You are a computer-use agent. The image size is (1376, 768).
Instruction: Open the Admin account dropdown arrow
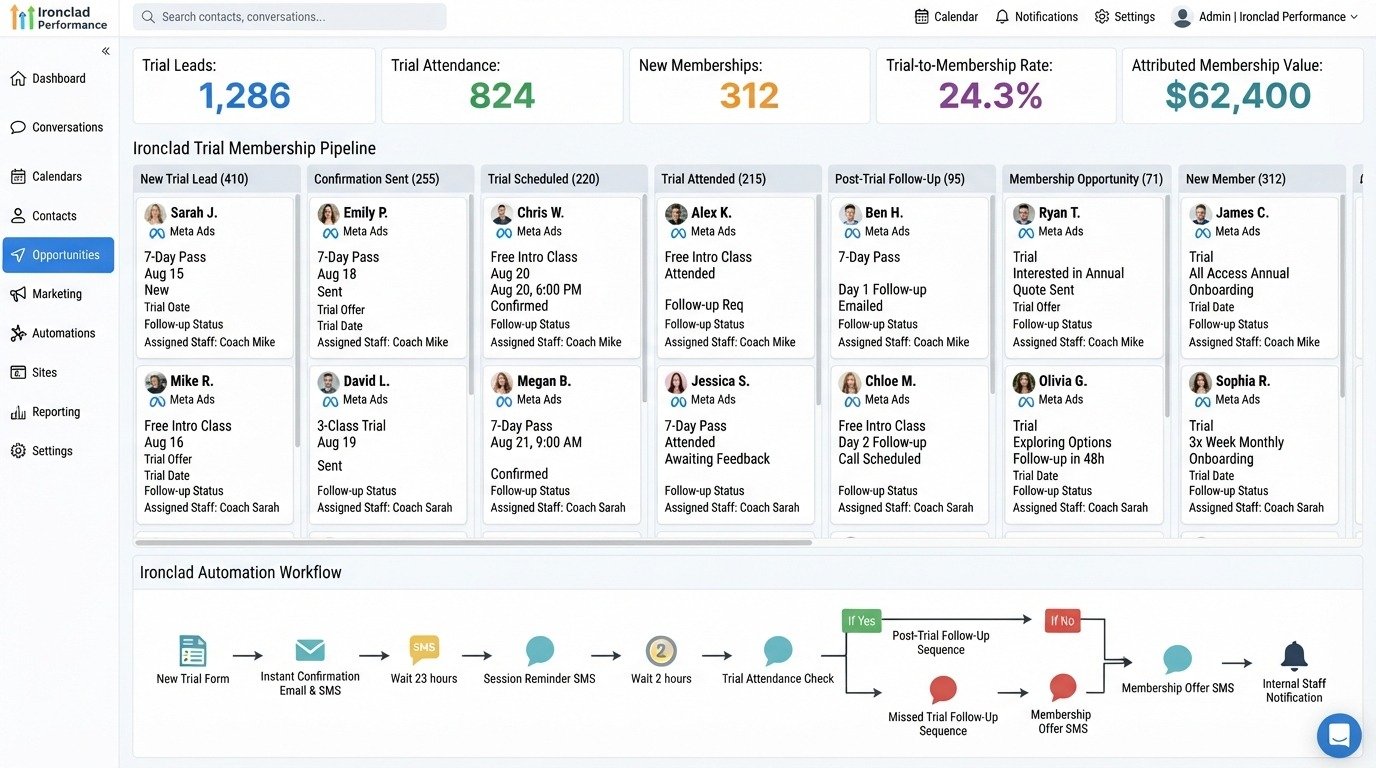pyautogui.click(x=1354, y=17)
